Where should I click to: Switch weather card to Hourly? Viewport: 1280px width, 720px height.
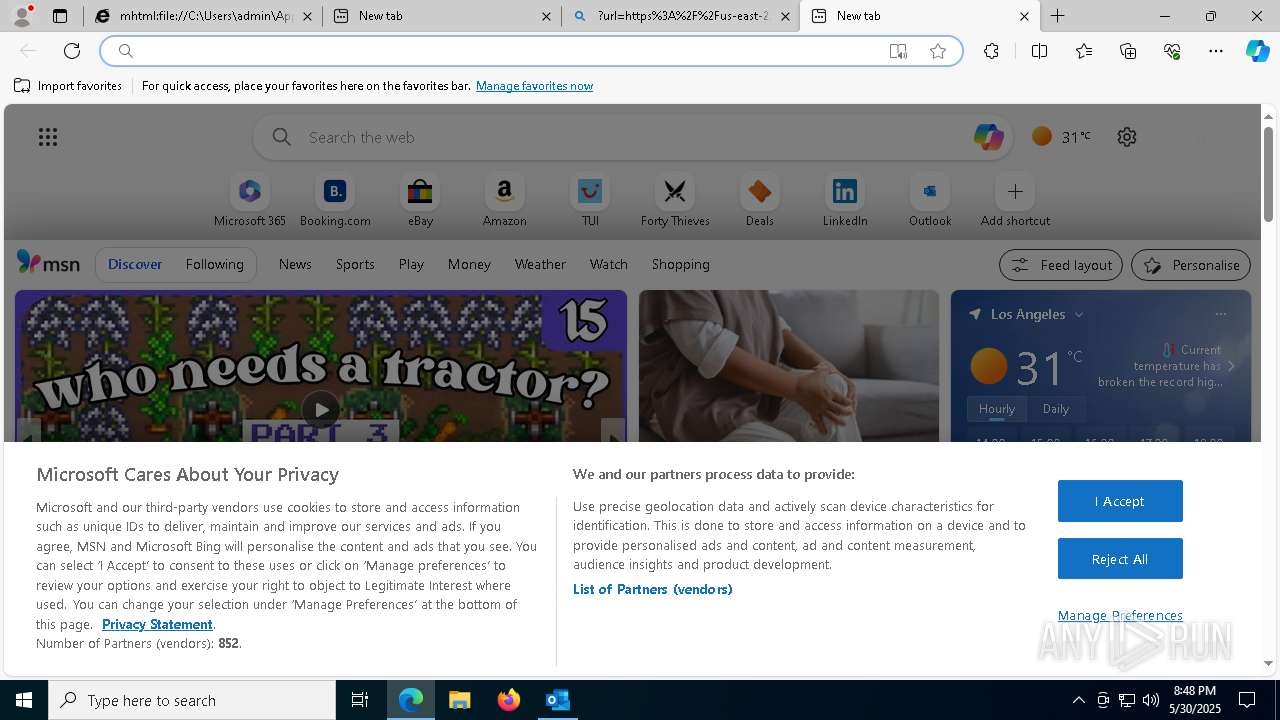pos(997,409)
